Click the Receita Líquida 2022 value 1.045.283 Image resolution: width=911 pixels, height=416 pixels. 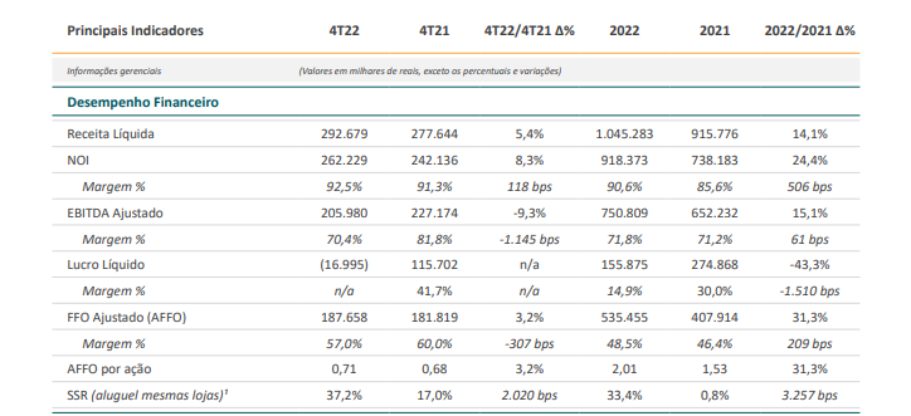click(625, 134)
